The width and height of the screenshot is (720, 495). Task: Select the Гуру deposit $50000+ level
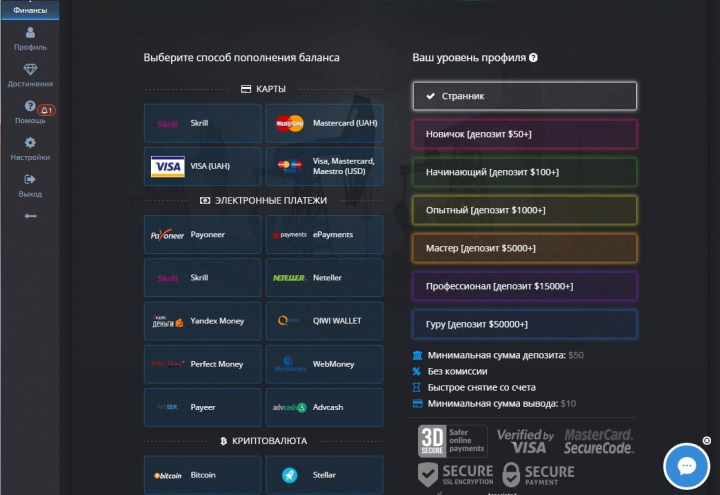[524, 324]
